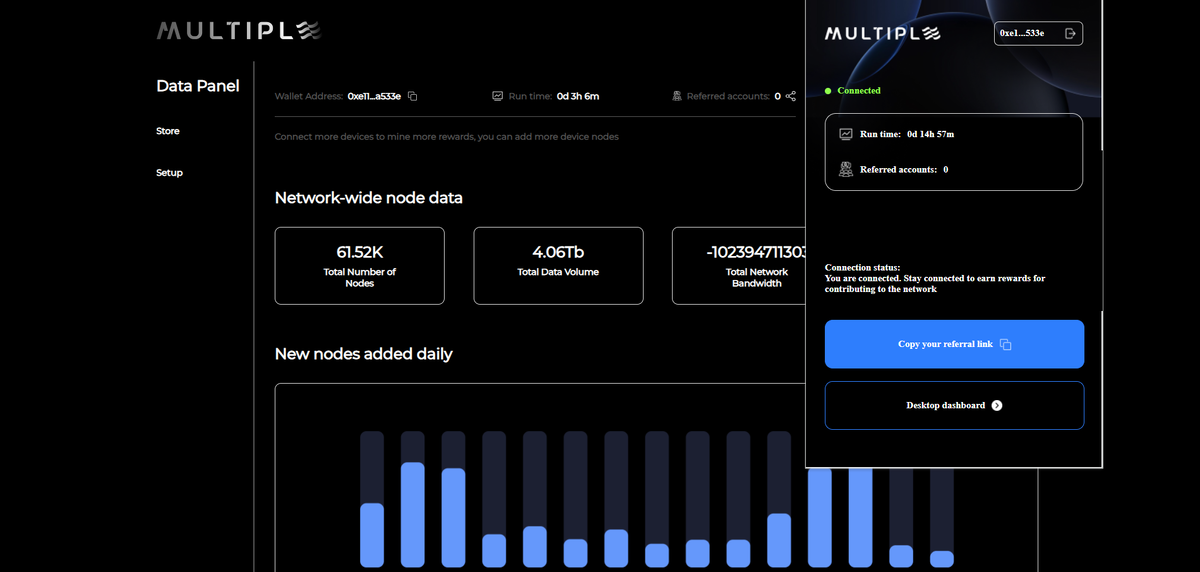Open the Store menu item

pyautogui.click(x=168, y=131)
